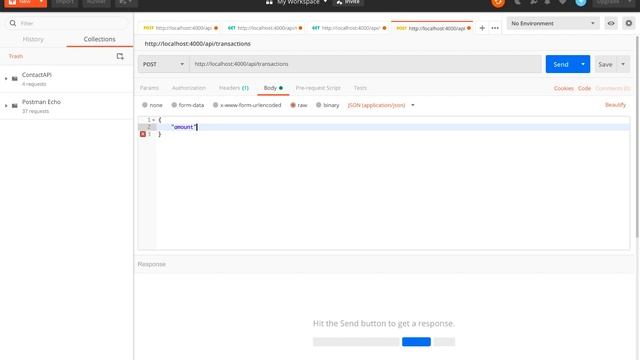This screenshot has width=640, height=360.
Task: Select the form-data radio button
Action: (x=174, y=105)
